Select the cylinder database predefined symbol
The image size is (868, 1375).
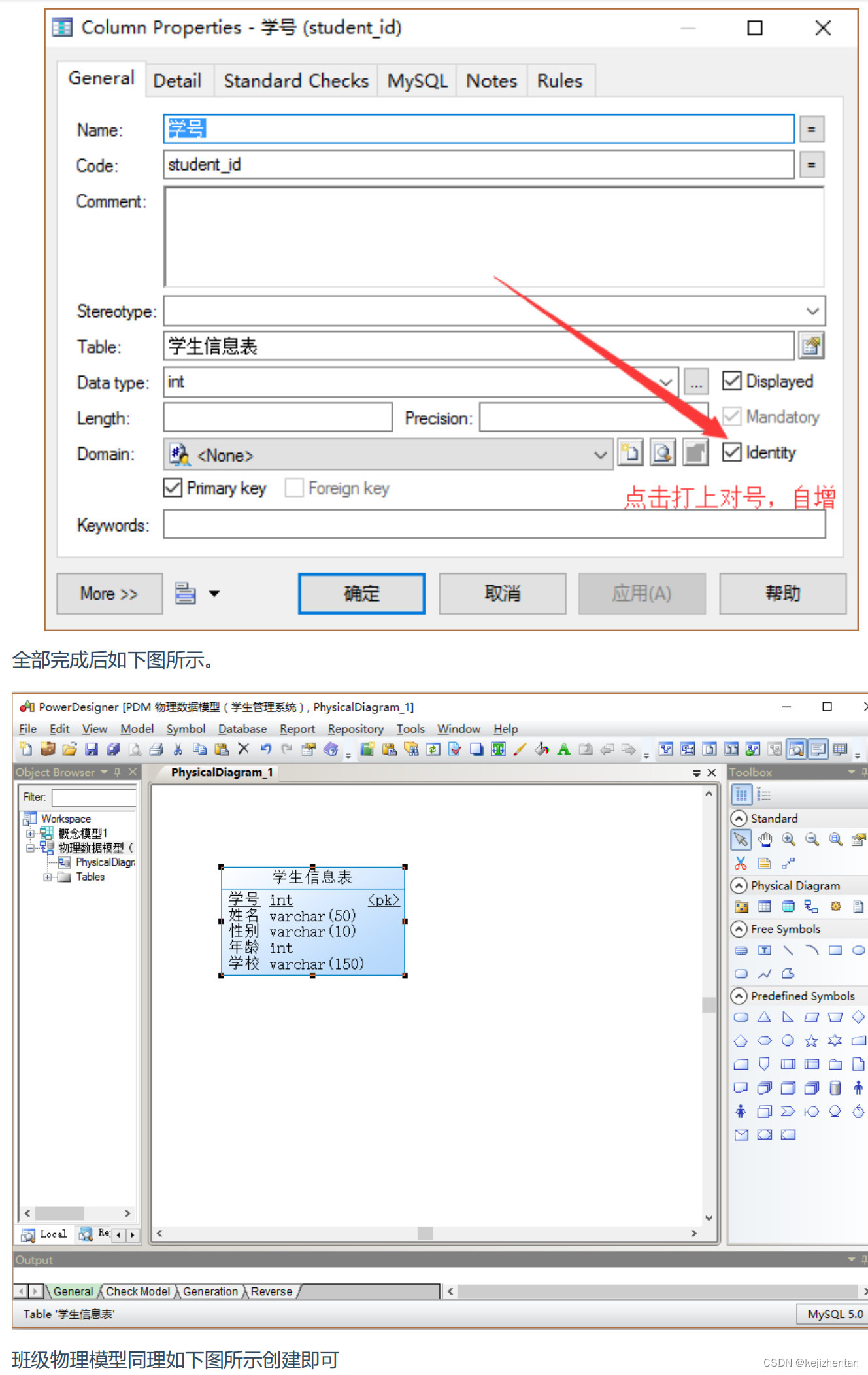[835, 1088]
